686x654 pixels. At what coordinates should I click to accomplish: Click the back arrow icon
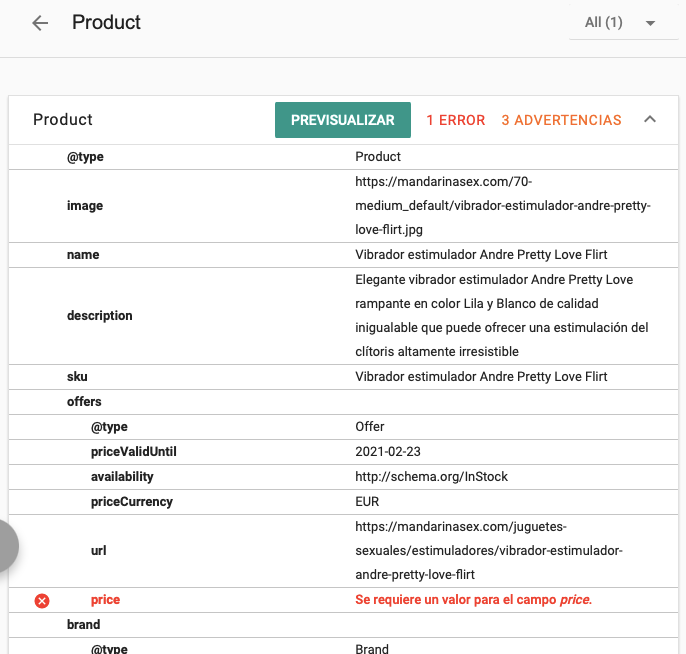coord(40,23)
